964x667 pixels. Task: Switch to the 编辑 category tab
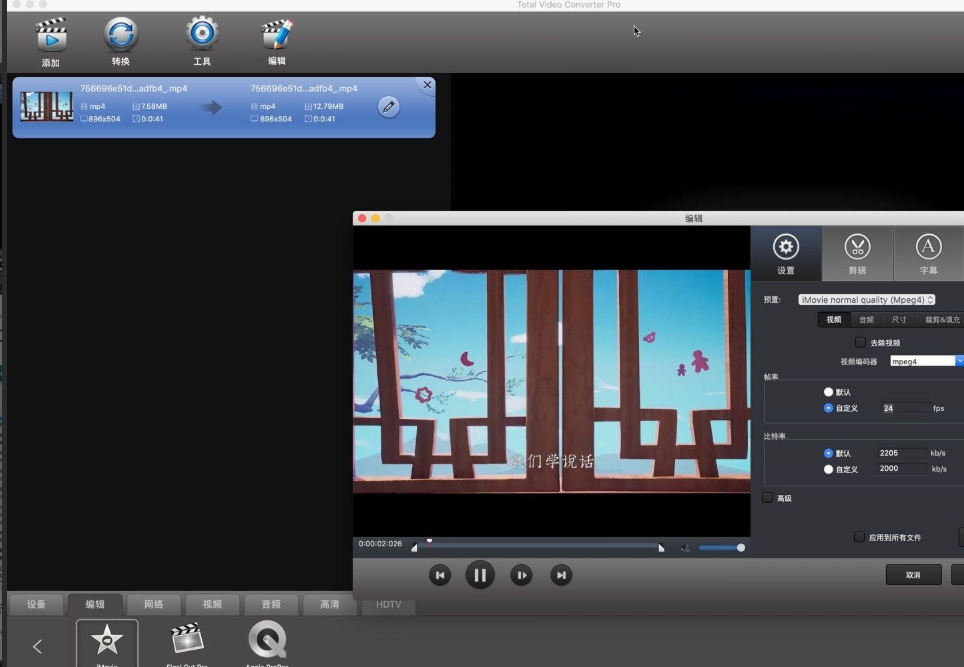[95, 604]
